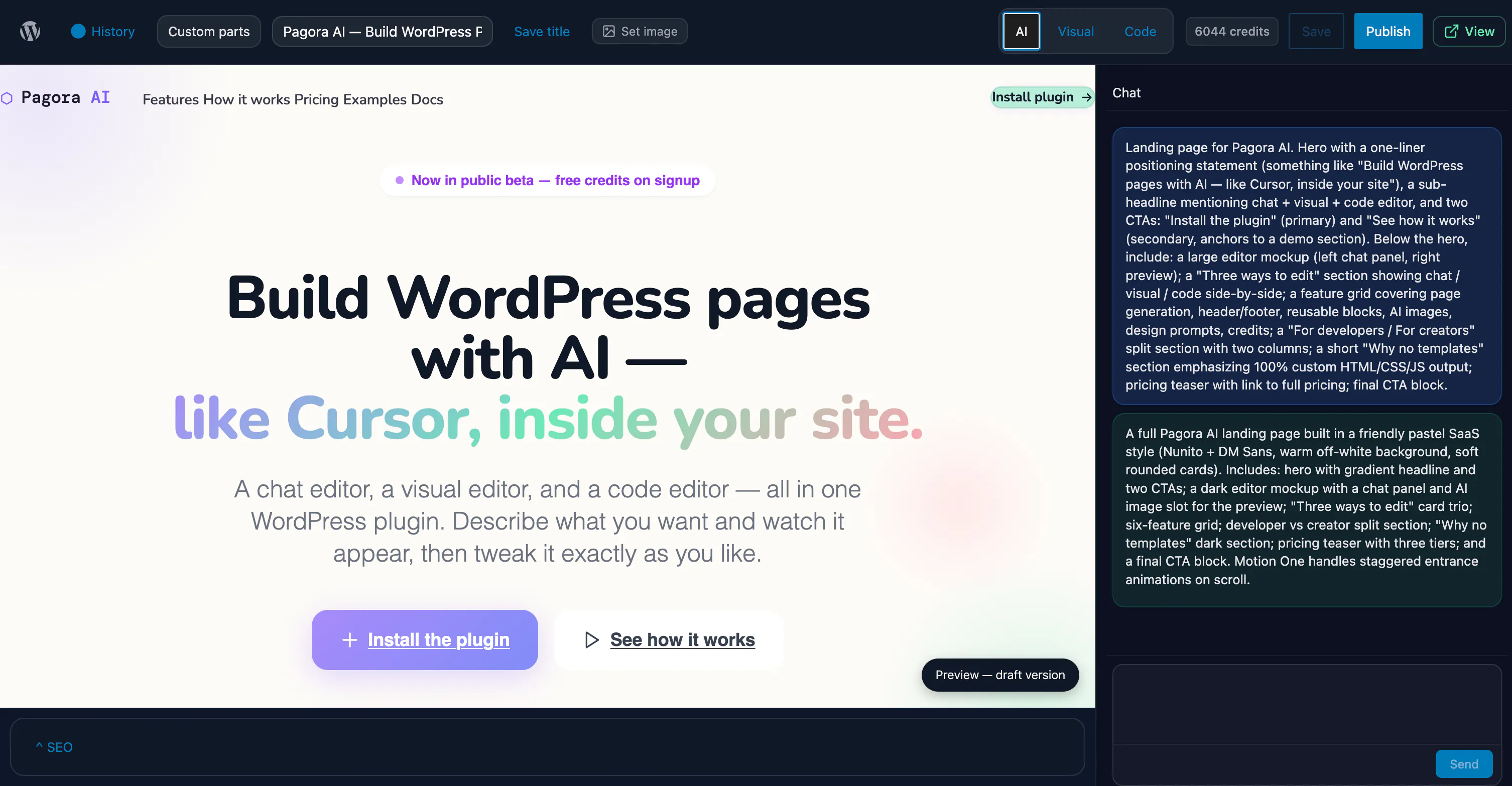The image size is (1512, 786).
Task: Expand the SEO section
Action: (54, 747)
